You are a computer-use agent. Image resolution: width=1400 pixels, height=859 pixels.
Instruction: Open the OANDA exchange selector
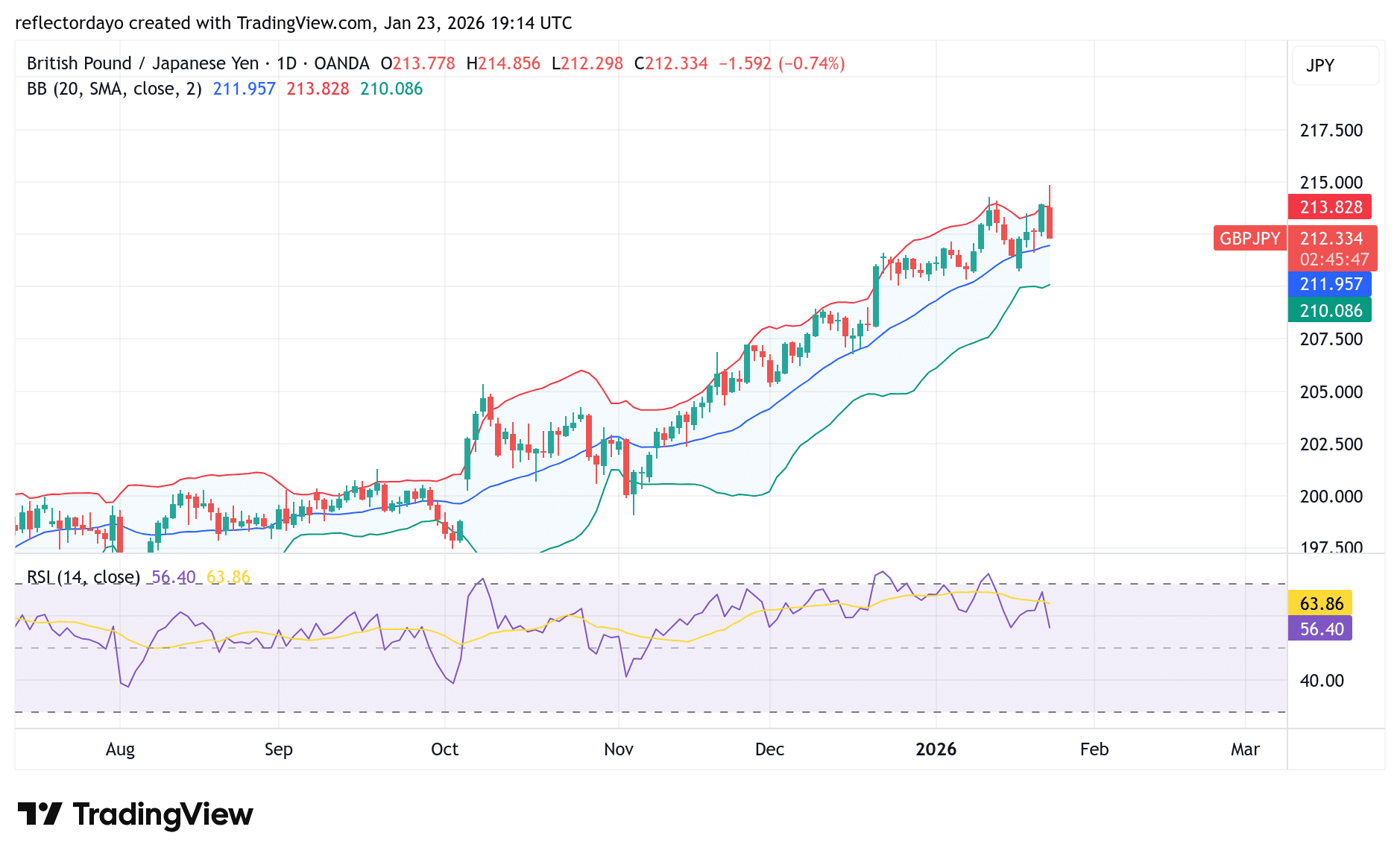tap(342, 63)
